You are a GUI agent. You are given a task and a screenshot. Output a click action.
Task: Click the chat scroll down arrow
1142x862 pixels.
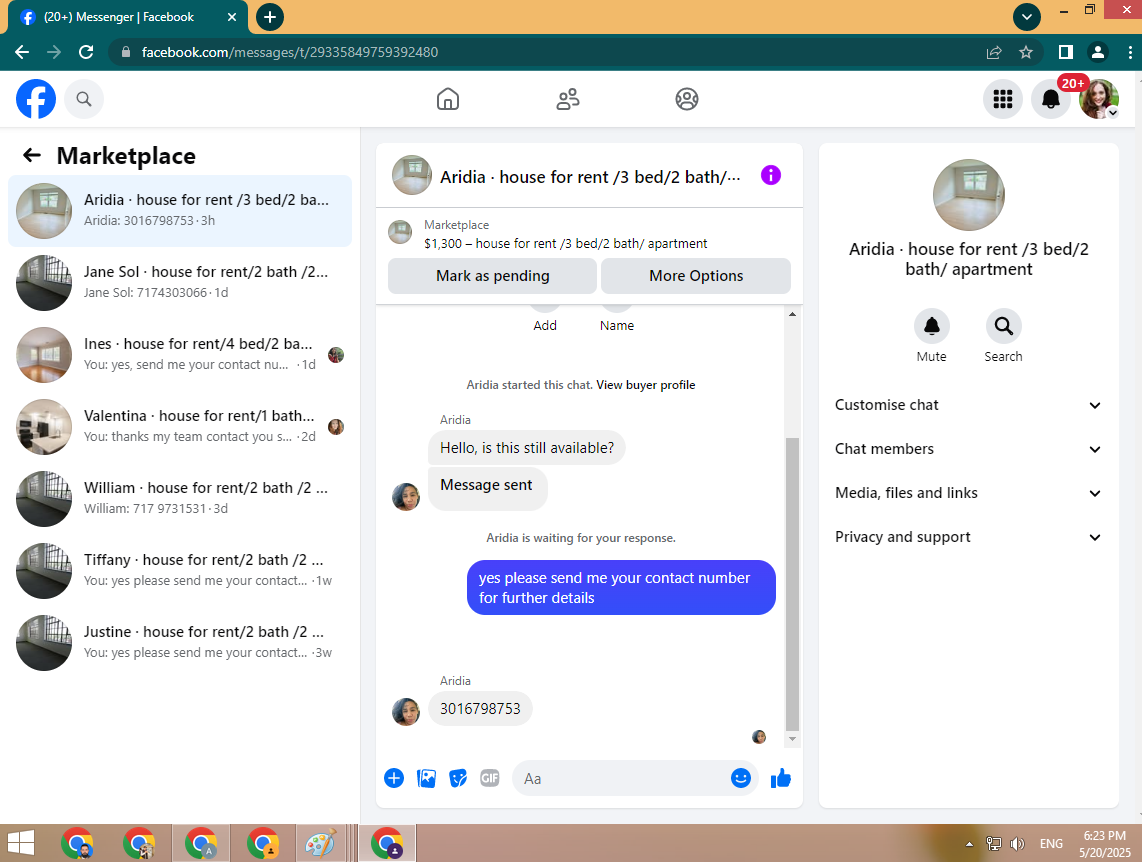tap(792, 739)
